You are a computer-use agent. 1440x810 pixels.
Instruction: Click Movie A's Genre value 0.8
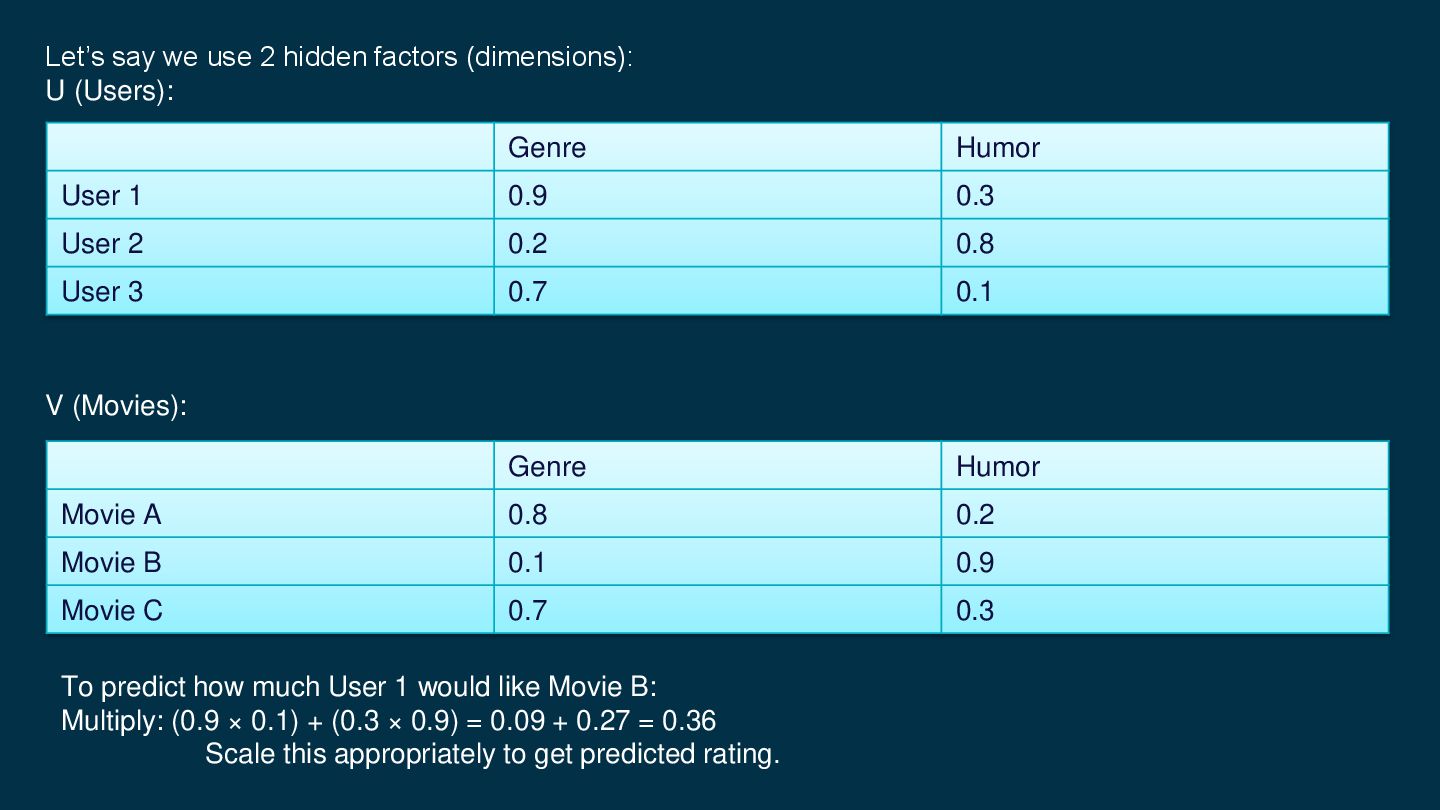(528, 515)
